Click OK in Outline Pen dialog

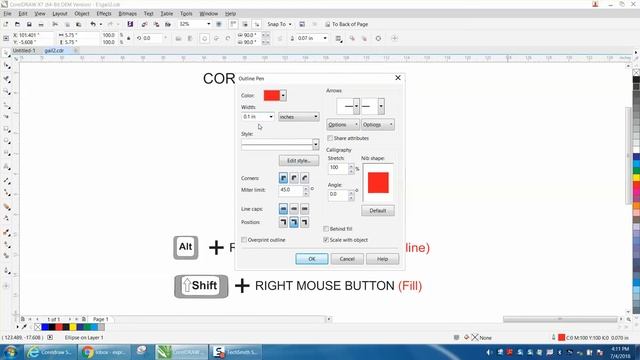pyautogui.click(x=311, y=259)
